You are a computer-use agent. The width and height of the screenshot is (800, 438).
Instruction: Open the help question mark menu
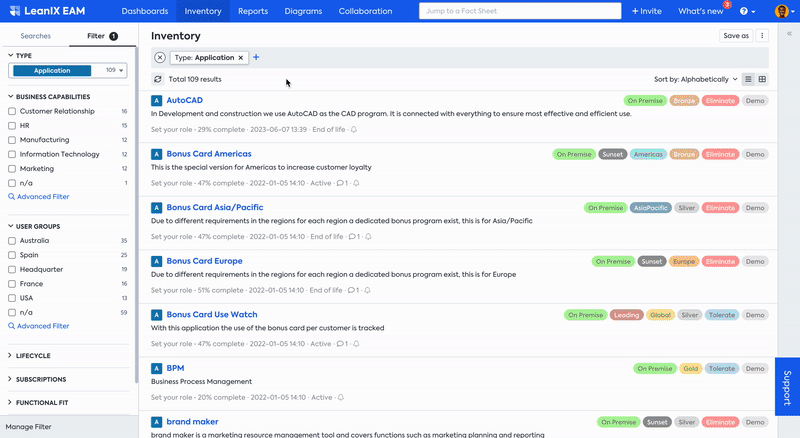click(x=747, y=11)
